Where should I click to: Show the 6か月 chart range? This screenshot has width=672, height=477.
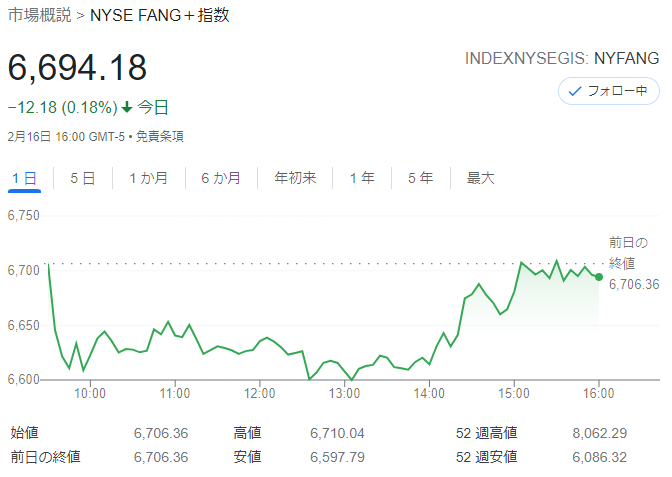tap(221, 178)
